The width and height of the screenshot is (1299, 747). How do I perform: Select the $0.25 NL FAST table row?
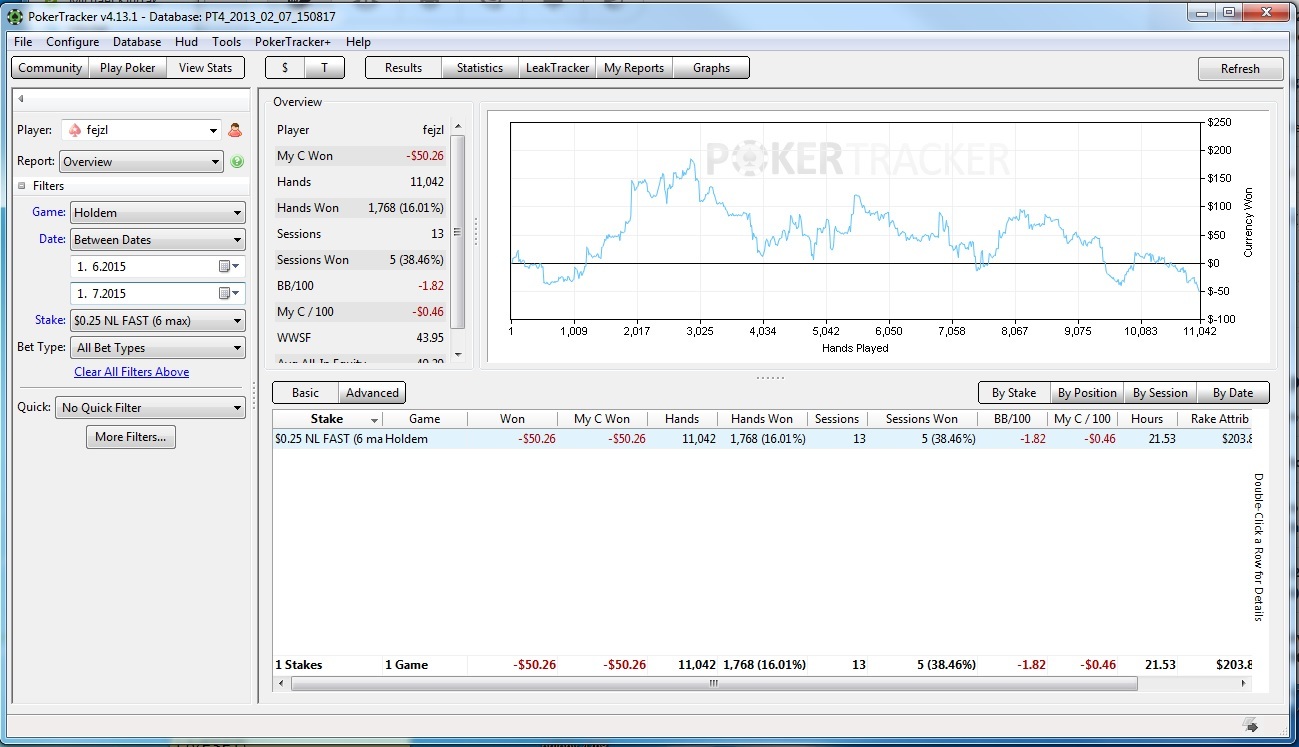[x=763, y=439]
